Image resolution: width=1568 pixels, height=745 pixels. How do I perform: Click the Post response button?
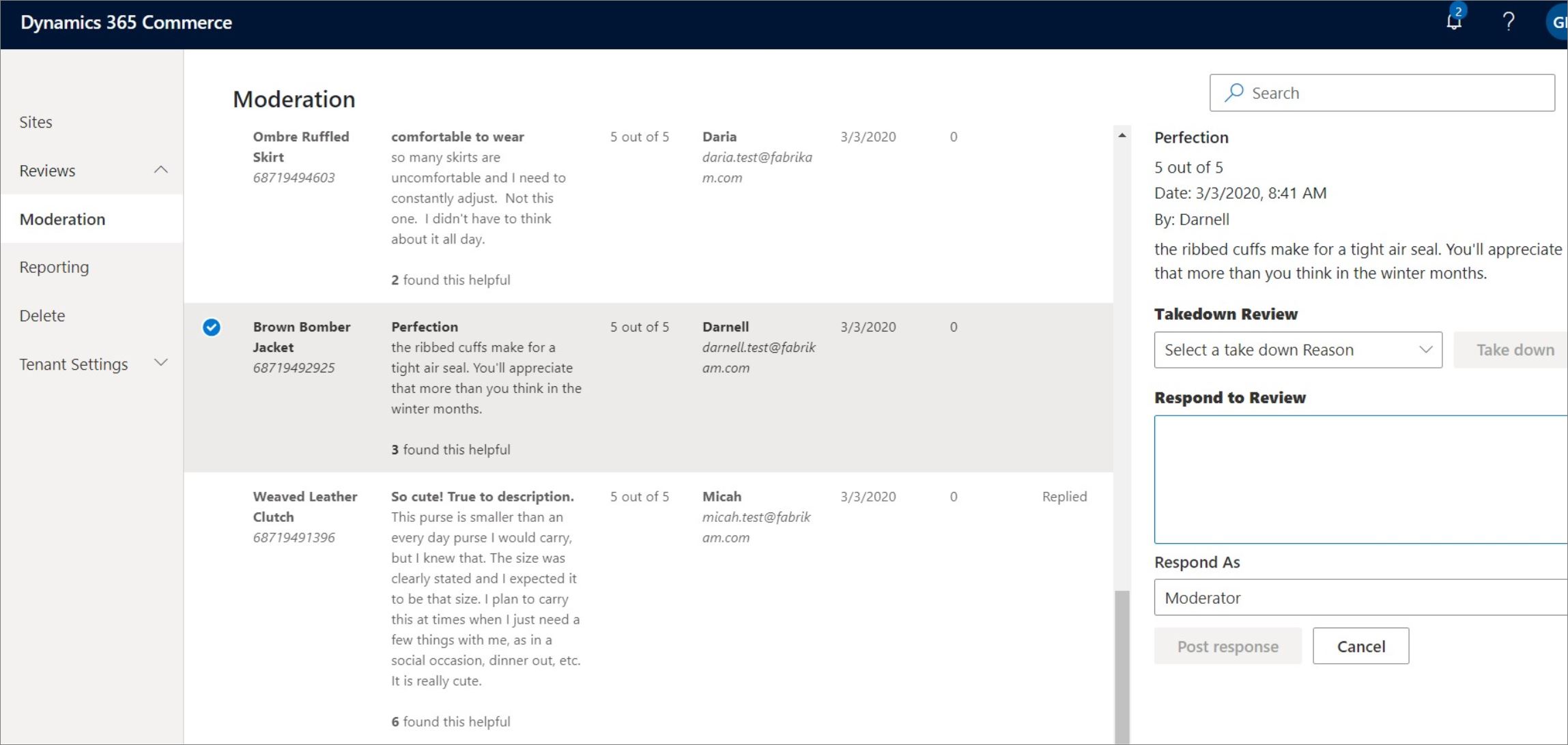click(x=1227, y=646)
